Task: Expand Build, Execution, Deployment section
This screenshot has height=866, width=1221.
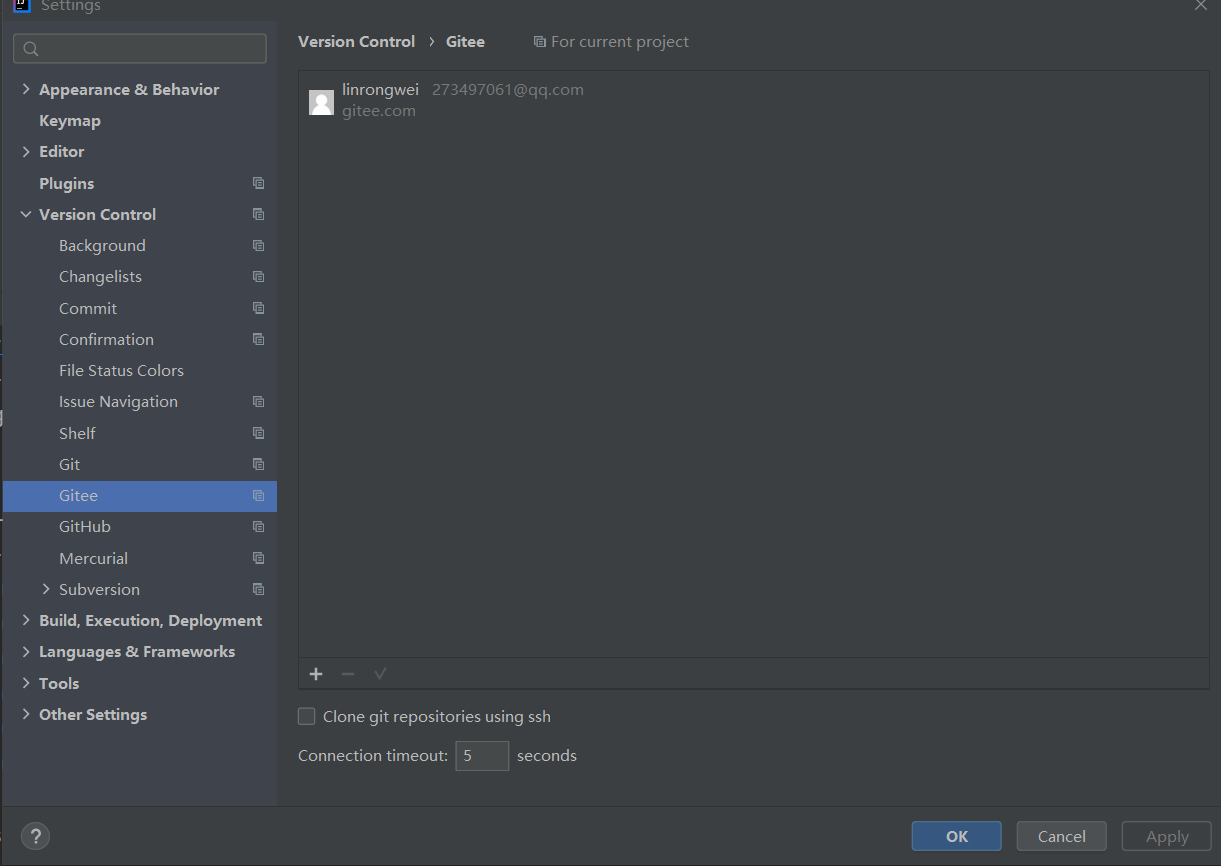Action: tap(26, 620)
